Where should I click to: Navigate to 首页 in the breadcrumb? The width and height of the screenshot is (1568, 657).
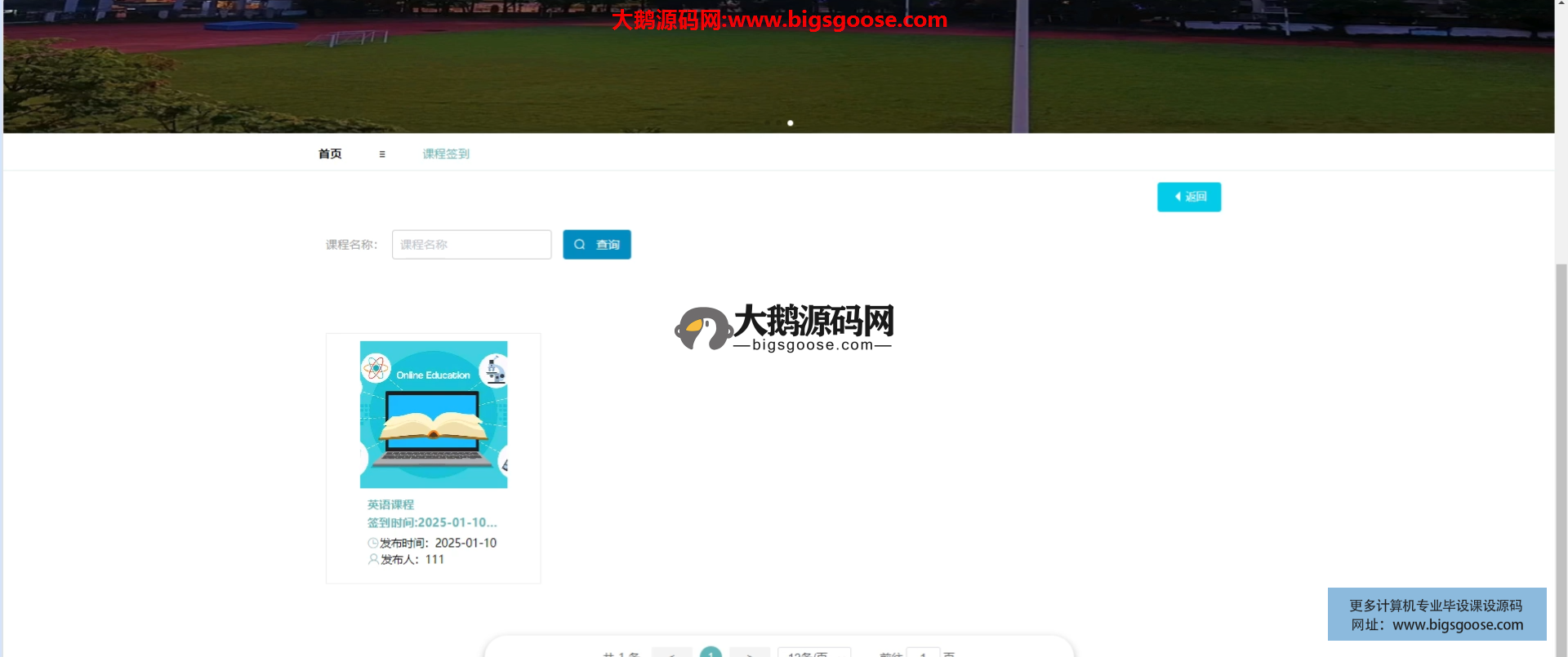[x=330, y=154]
